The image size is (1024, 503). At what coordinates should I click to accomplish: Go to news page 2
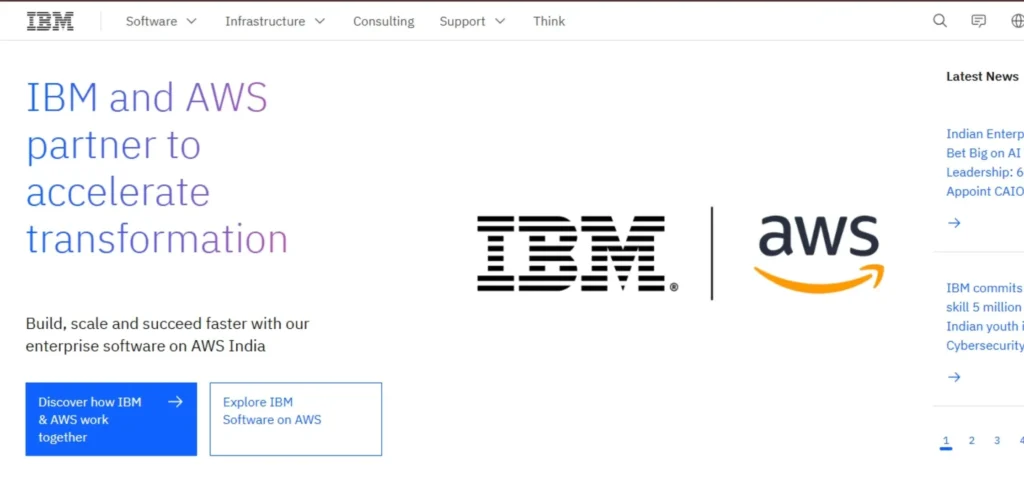(971, 440)
